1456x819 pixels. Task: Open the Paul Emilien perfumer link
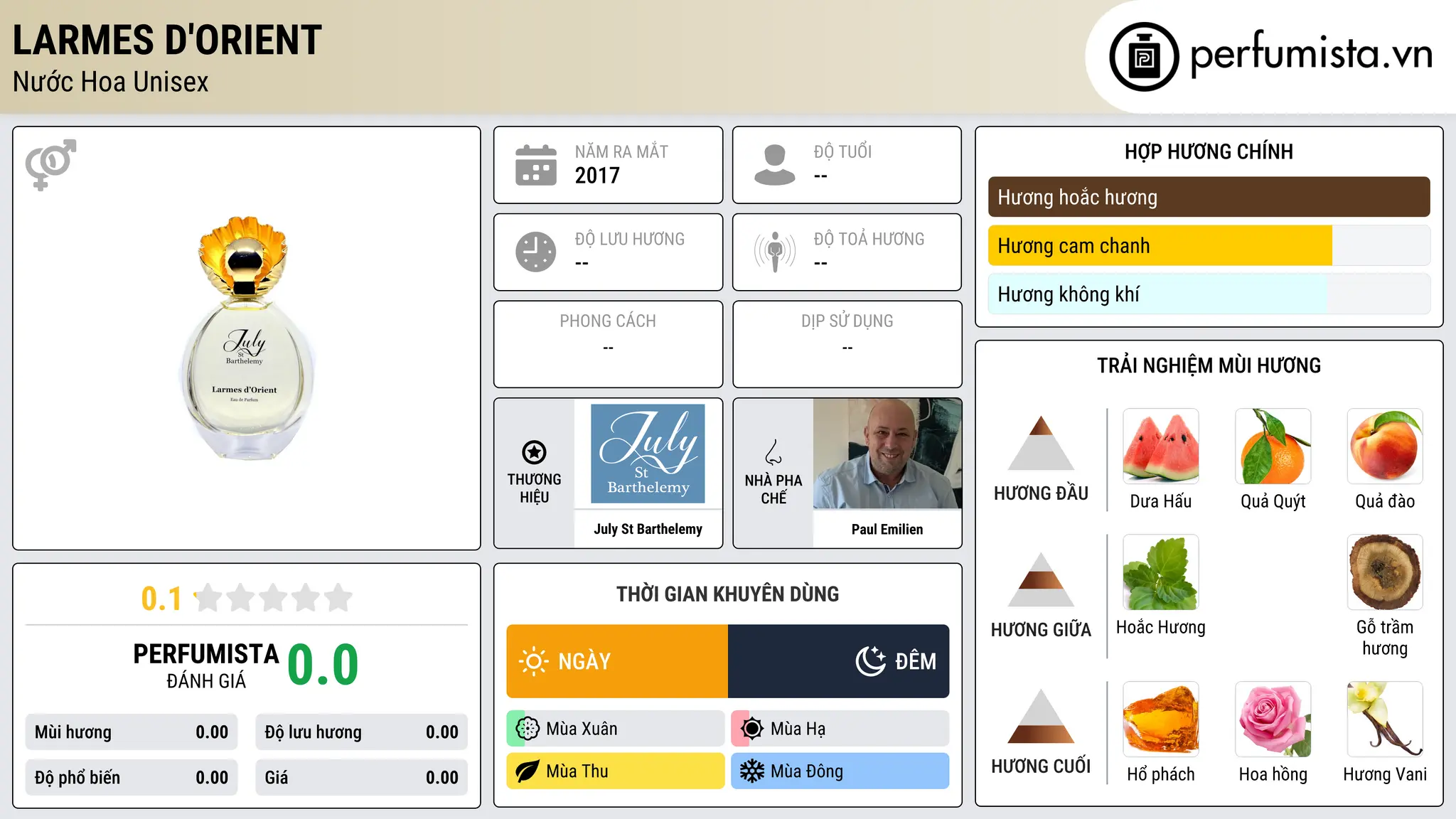[887, 529]
